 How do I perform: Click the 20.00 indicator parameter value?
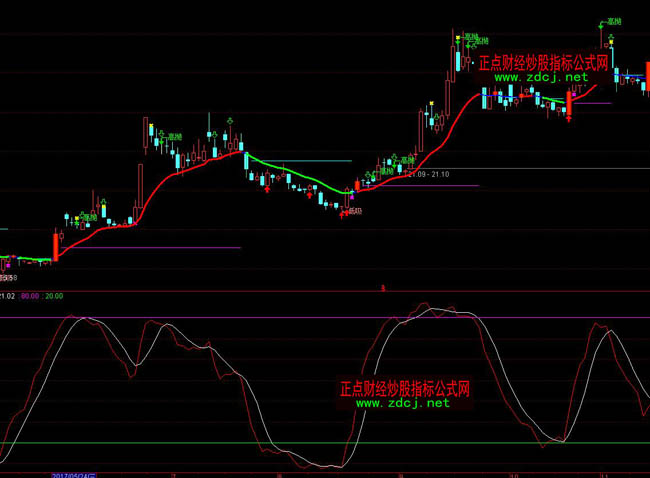click(53, 296)
